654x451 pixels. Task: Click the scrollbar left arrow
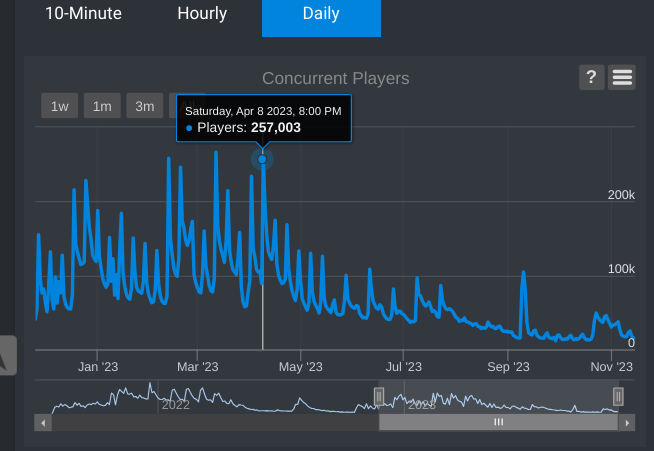[x=43, y=423]
